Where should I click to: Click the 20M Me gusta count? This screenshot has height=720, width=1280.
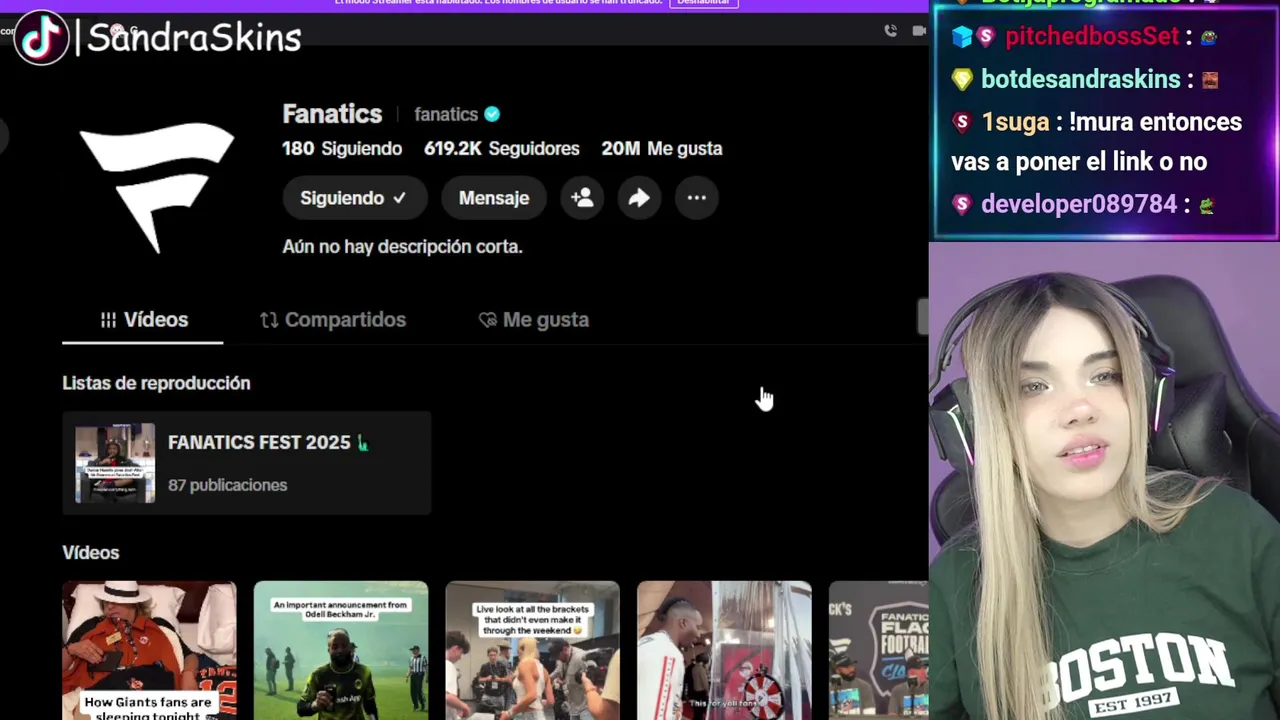pyautogui.click(x=662, y=148)
